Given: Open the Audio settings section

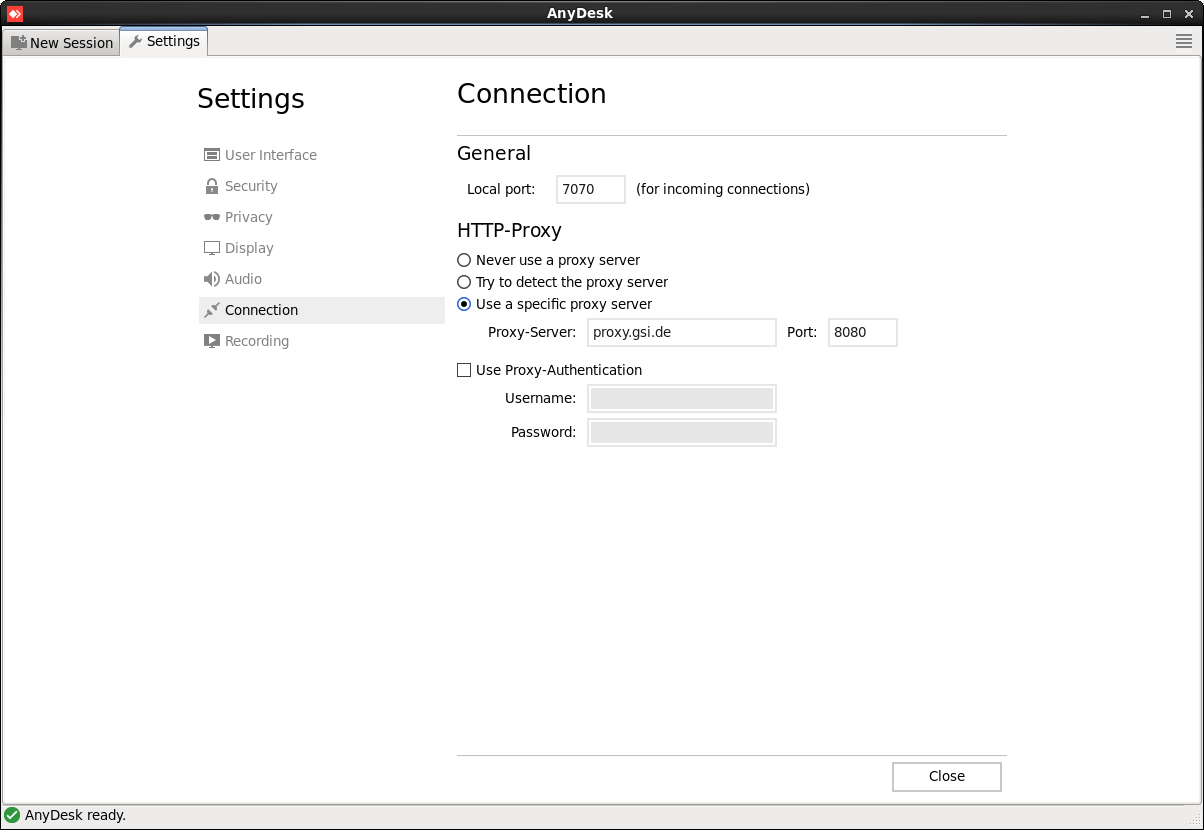Looking at the screenshot, I should click(x=321, y=279).
